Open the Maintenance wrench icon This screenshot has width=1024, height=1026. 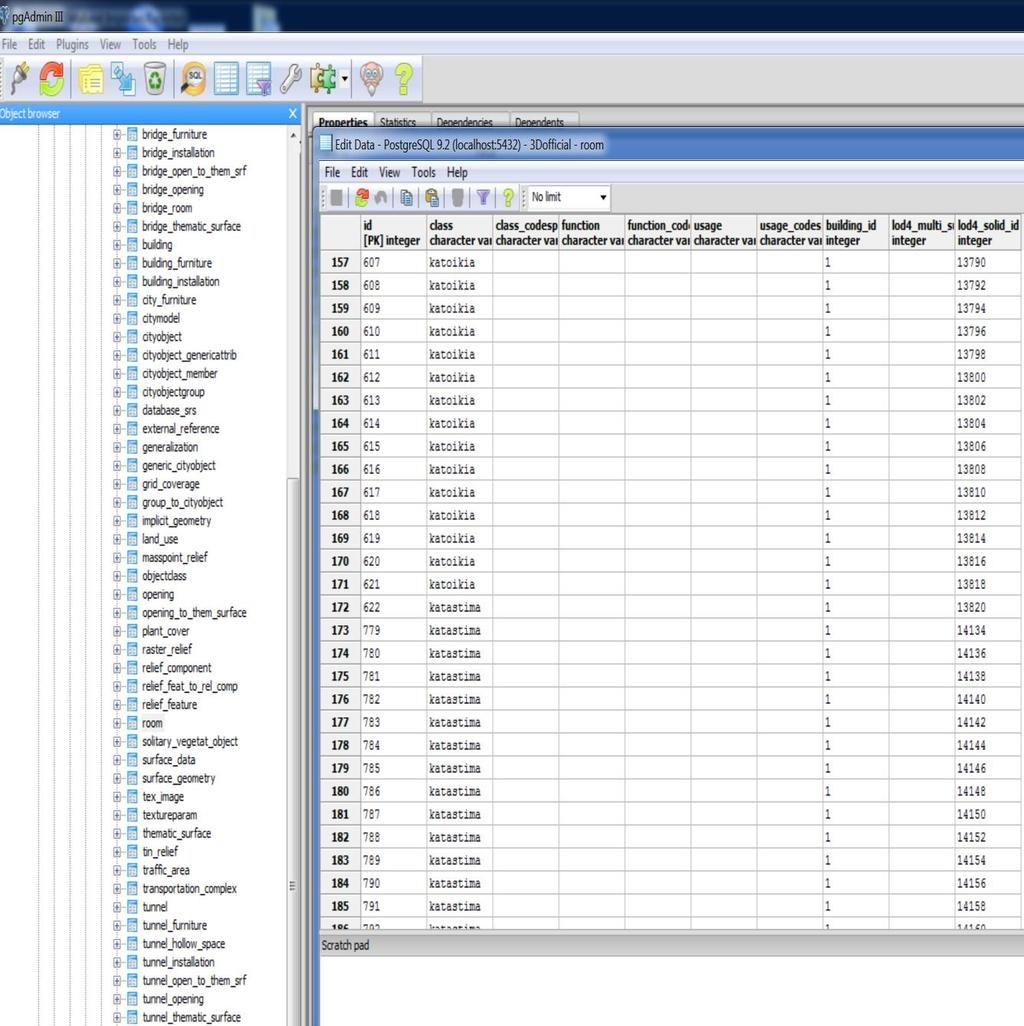pyautogui.click(x=291, y=79)
